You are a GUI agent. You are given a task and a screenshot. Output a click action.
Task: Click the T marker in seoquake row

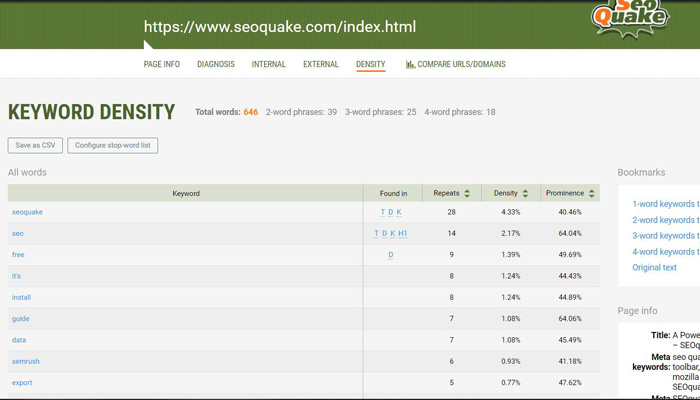383,212
